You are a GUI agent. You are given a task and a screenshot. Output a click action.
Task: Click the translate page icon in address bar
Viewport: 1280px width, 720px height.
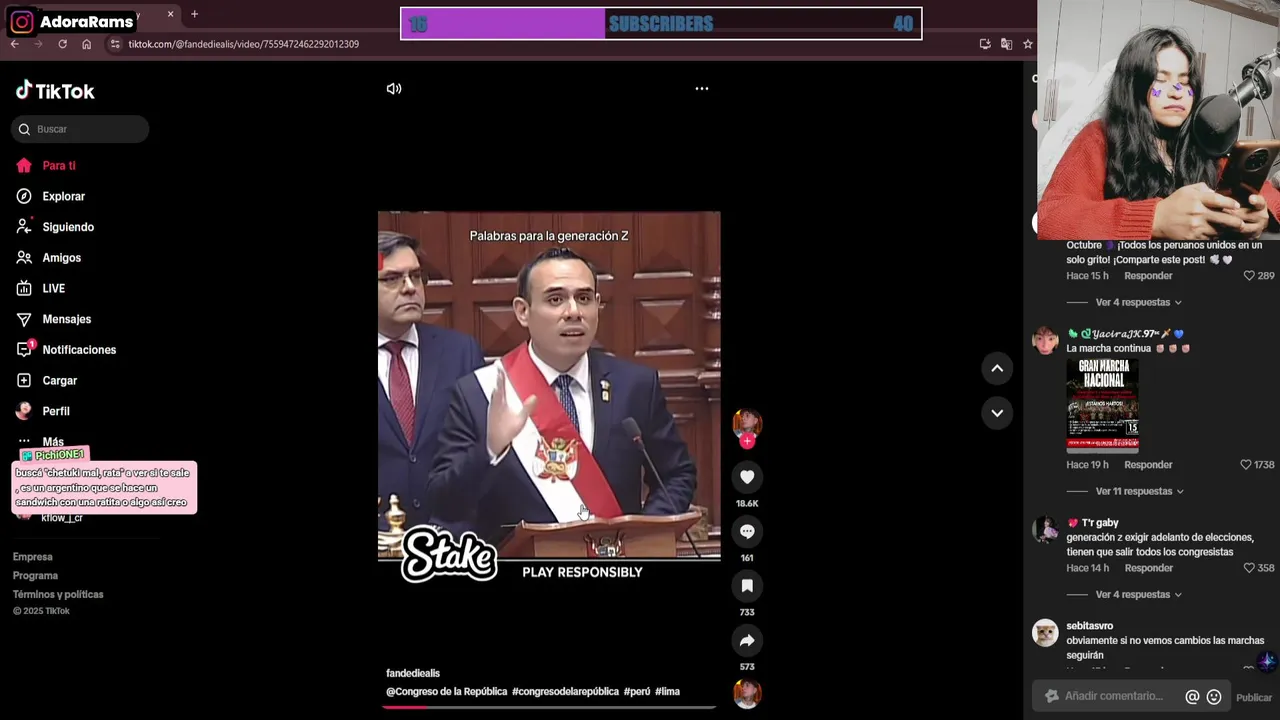tap(1006, 44)
